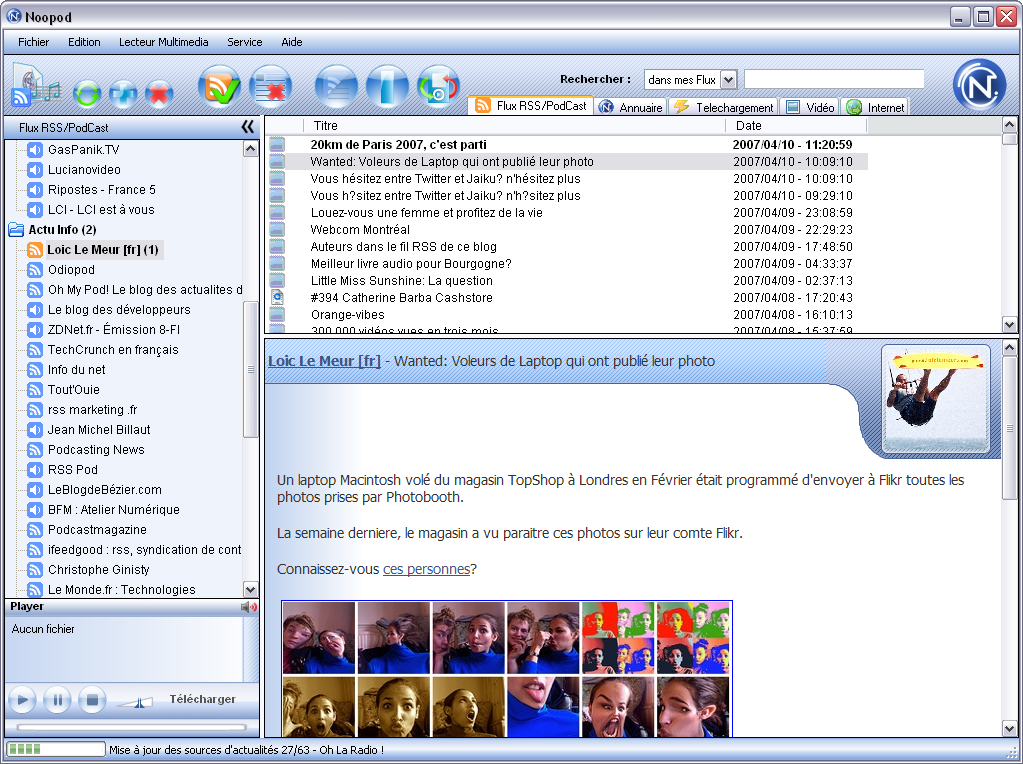Click the audio icon beside LeBlogdeBézier.com
The height and width of the screenshot is (764, 1023).
pyautogui.click(x=35, y=490)
